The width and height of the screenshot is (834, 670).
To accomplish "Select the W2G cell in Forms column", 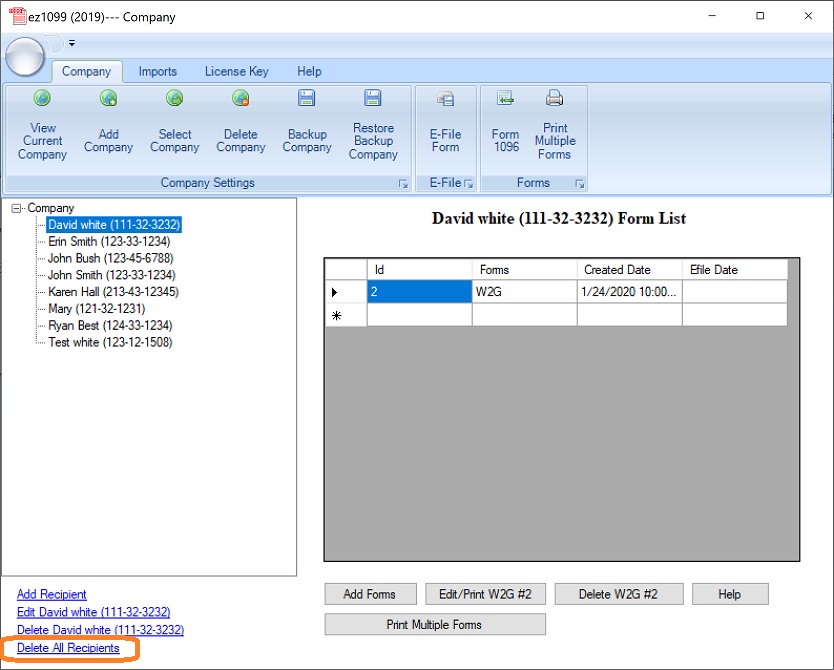I will pos(524,292).
